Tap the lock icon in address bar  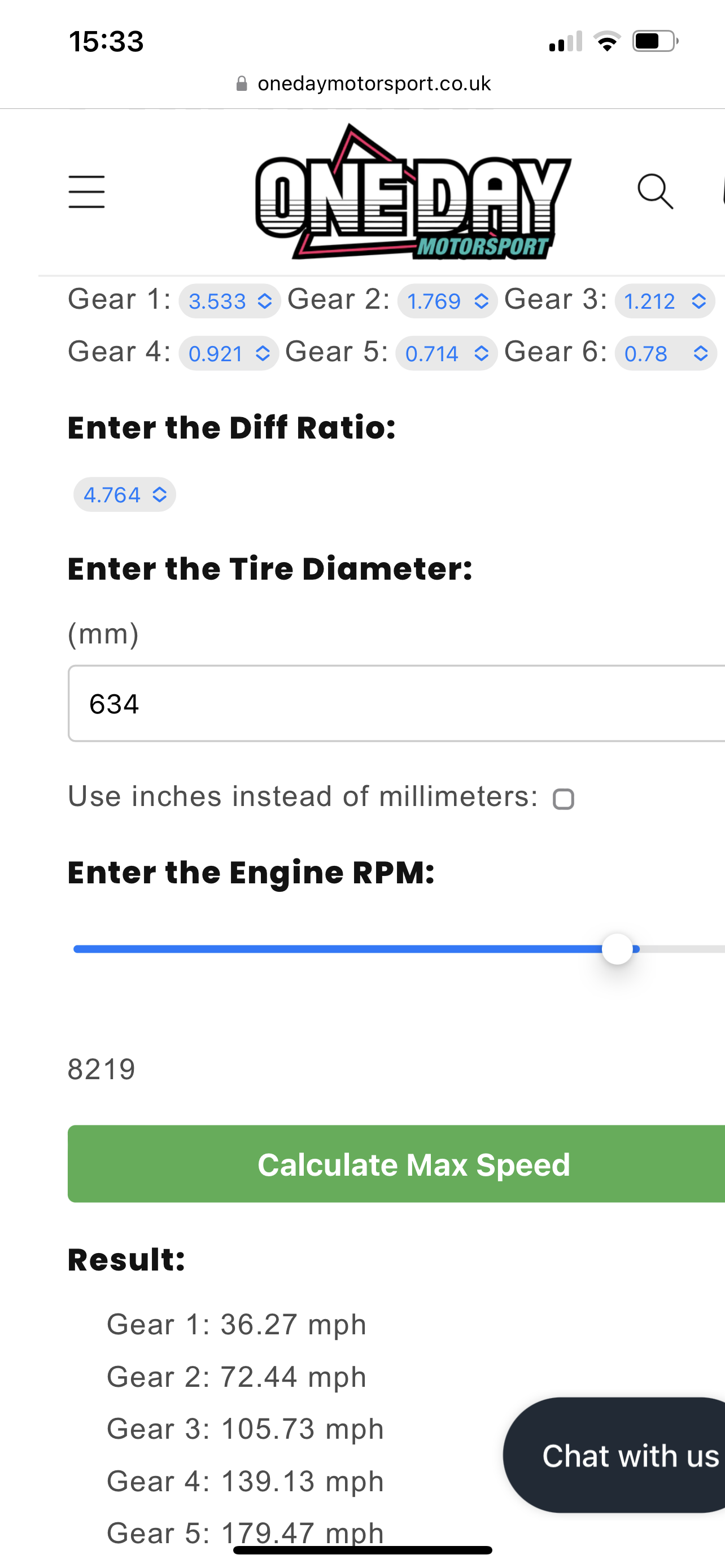pos(242,84)
